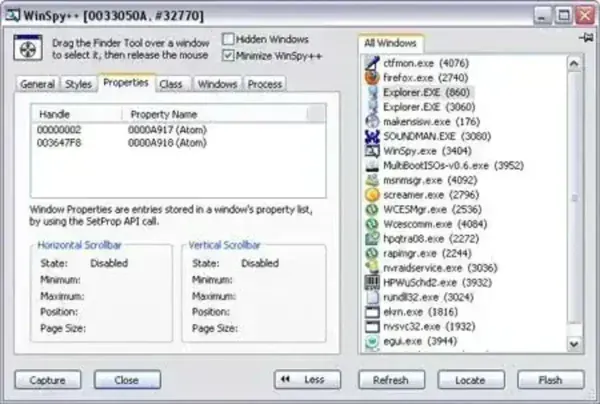The width and height of the screenshot is (600, 404).
Task: Select nvsvc32.exe (1932) entry text
Action: [x=429, y=326]
